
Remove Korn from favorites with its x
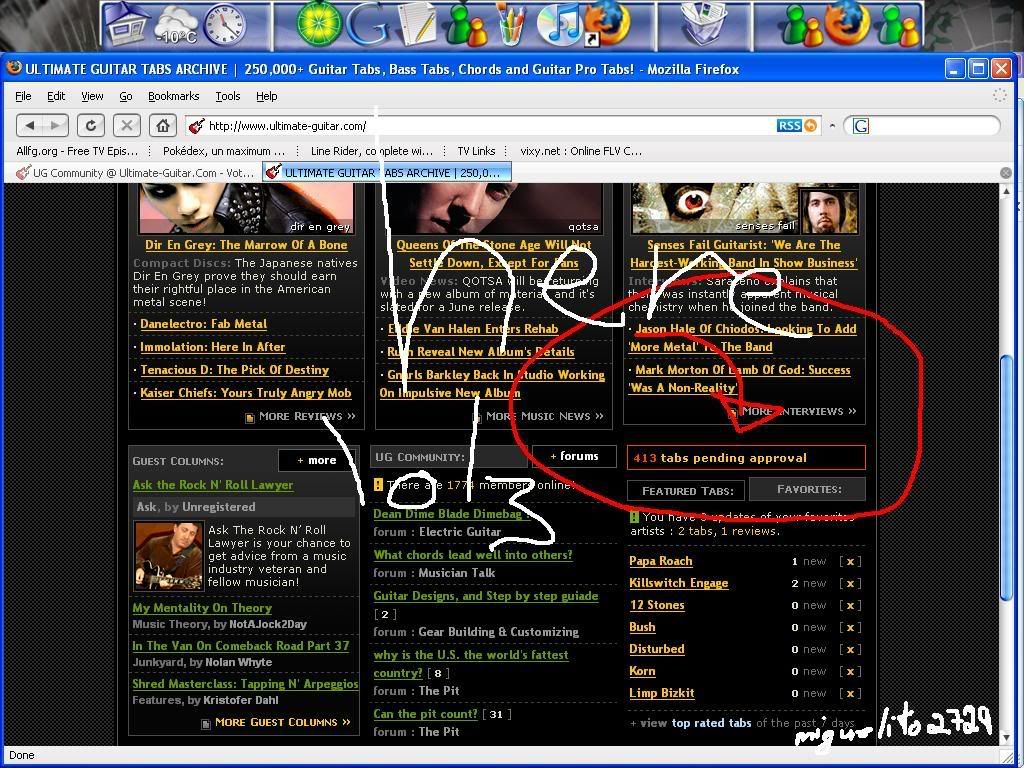click(x=850, y=671)
